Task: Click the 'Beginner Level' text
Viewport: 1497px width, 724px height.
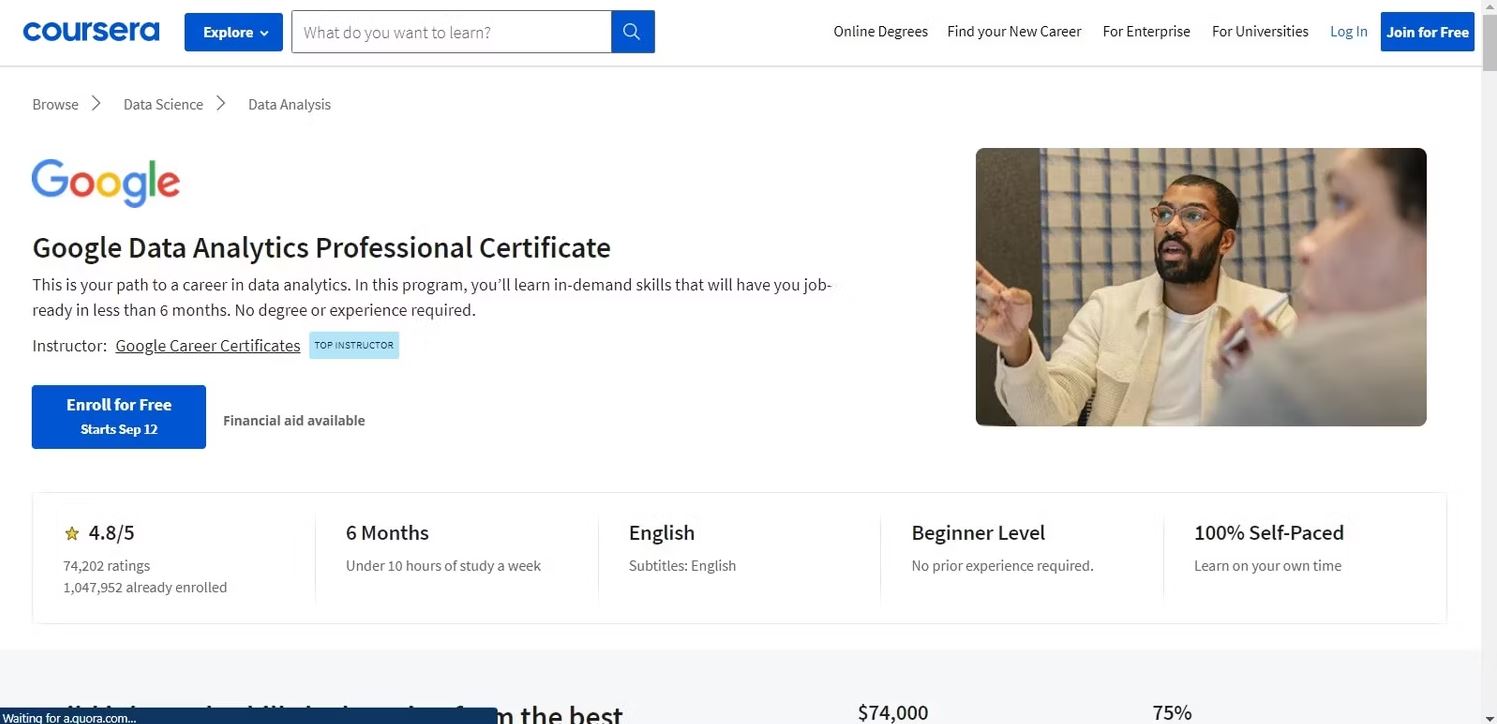Action: click(978, 533)
